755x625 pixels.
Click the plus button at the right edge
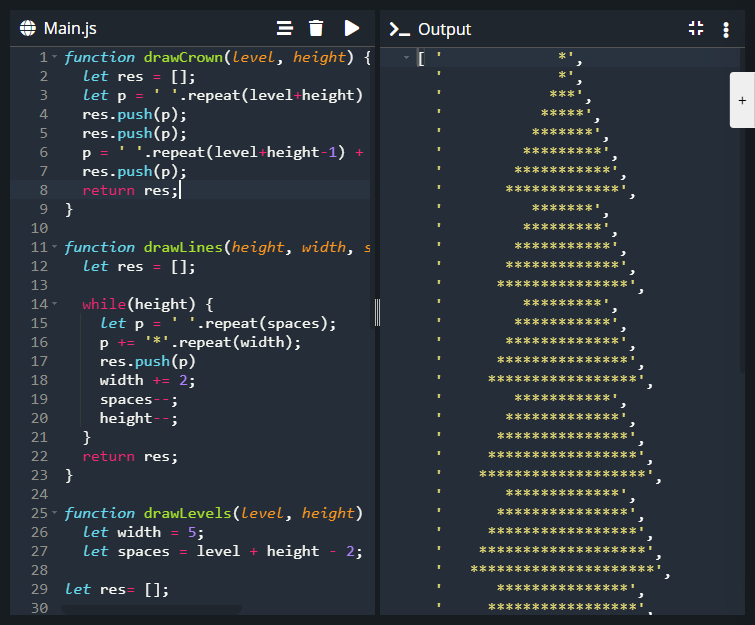coord(742,100)
